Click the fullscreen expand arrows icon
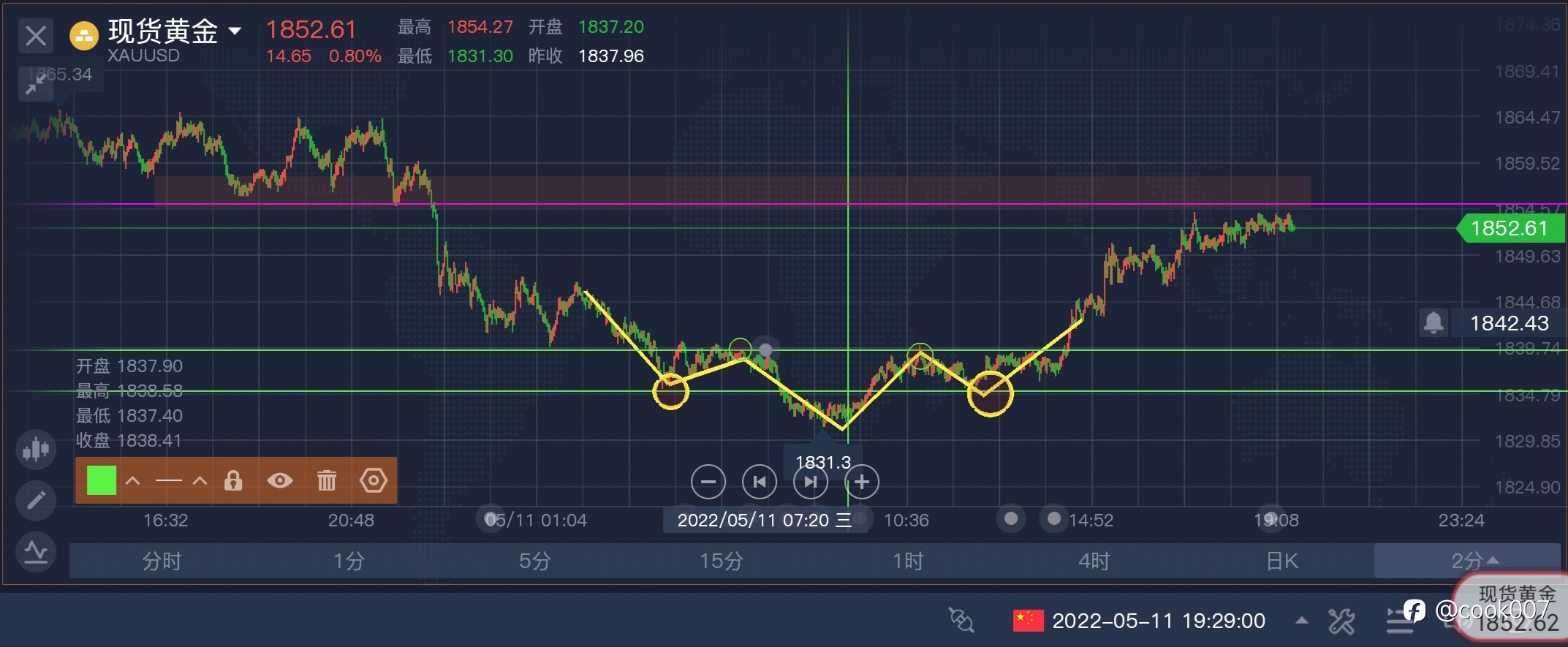Screen dimensions: 1568x647 [34, 85]
